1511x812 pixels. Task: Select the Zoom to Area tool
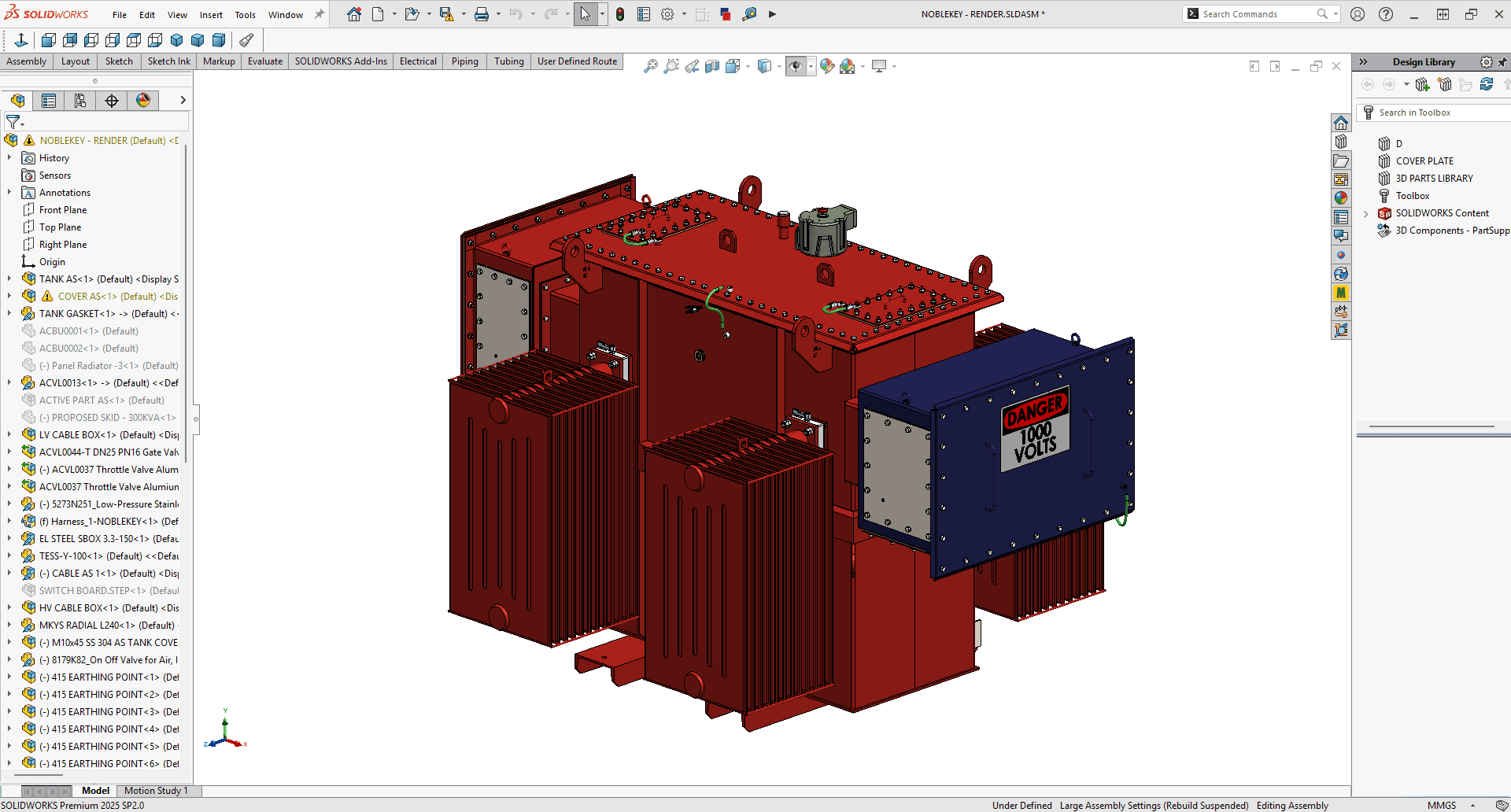coord(671,66)
